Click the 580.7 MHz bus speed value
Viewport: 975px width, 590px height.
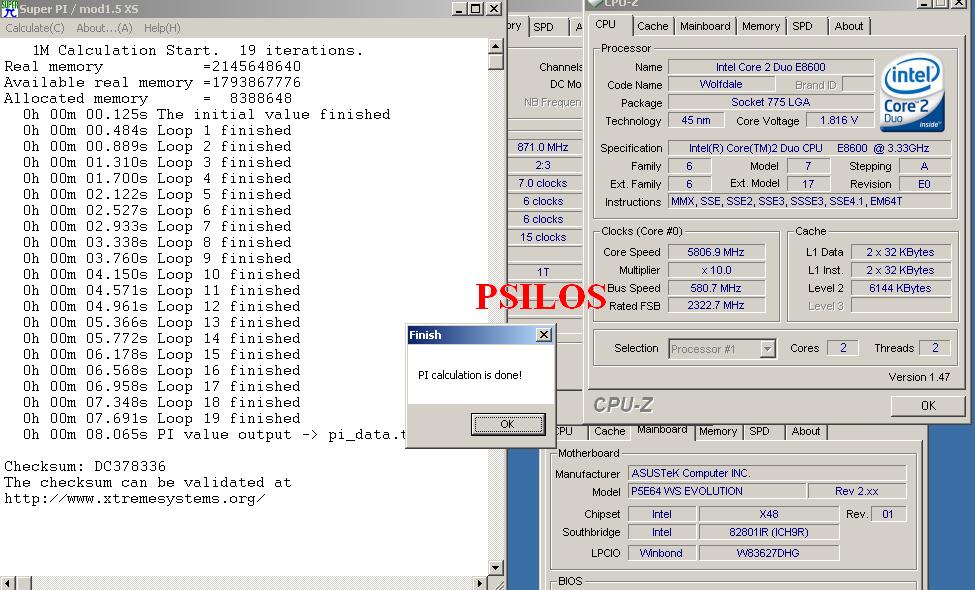point(716,288)
